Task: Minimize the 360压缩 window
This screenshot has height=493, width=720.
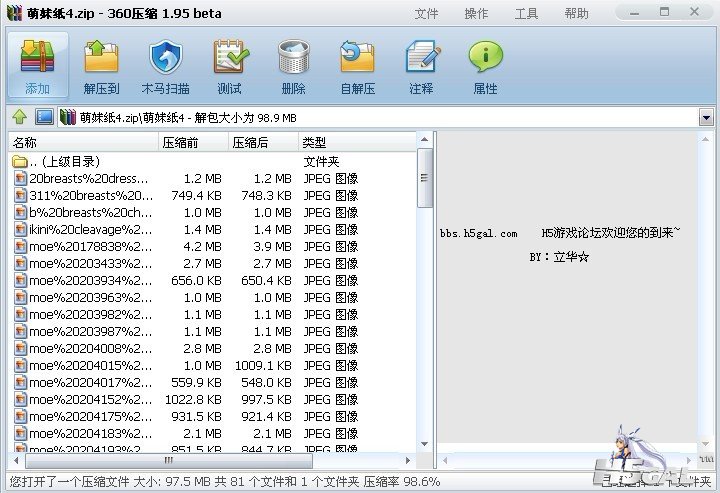Action: pos(635,13)
